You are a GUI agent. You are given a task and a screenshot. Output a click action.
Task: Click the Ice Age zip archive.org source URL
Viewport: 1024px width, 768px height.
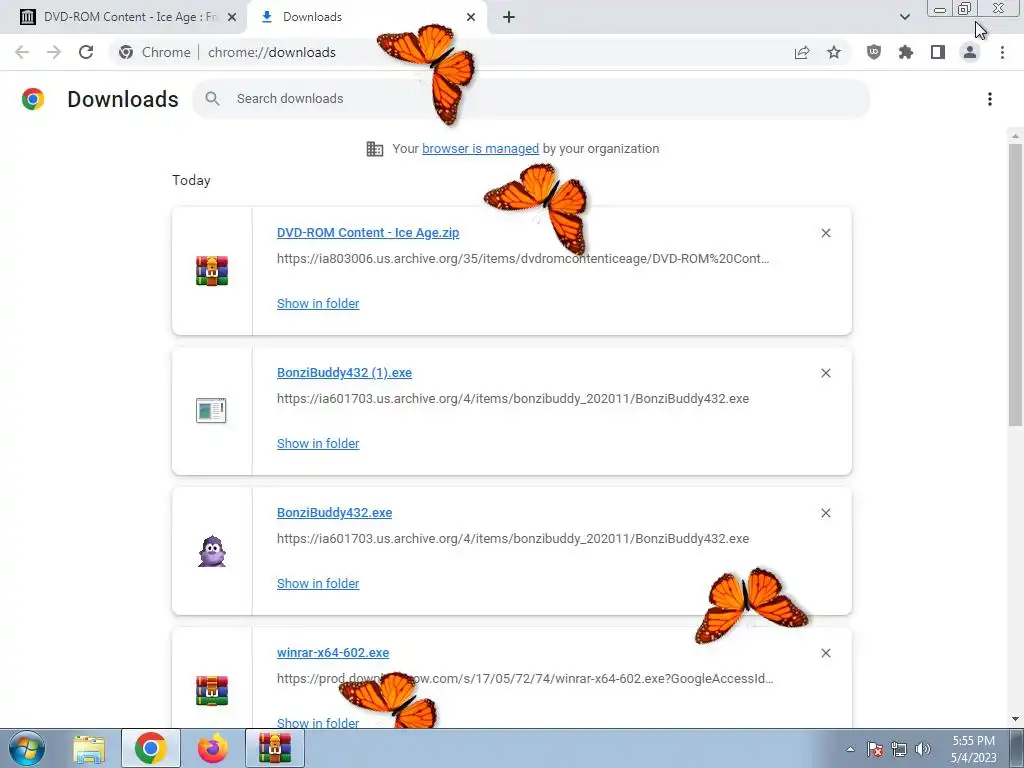tap(523, 259)
